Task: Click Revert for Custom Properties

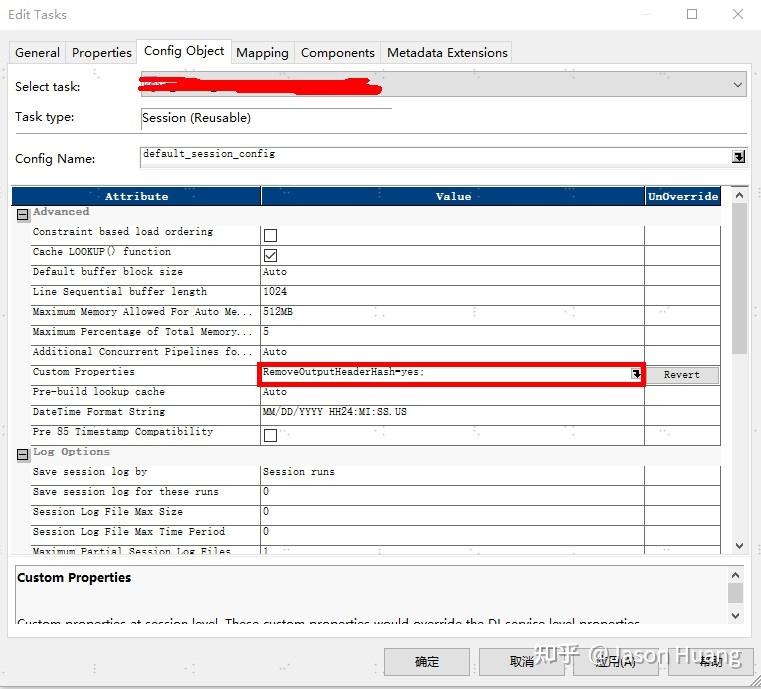Action: tap(682, 375)
